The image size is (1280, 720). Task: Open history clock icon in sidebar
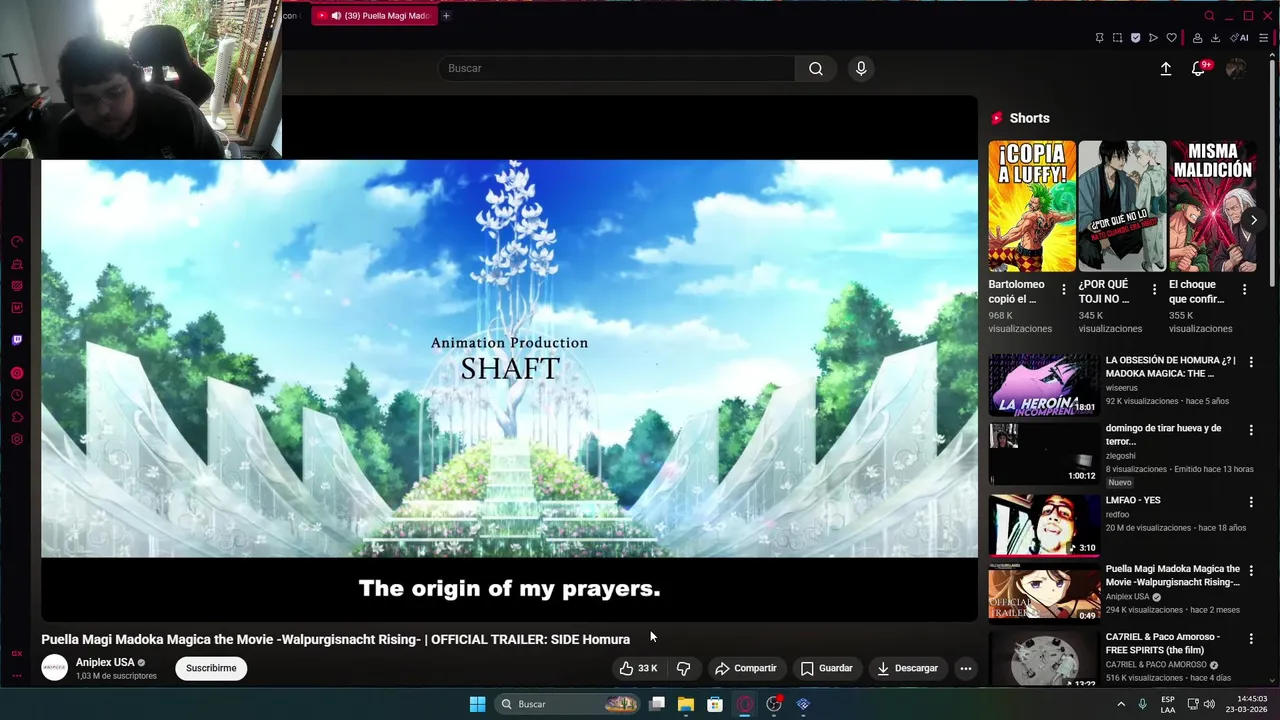17,395
